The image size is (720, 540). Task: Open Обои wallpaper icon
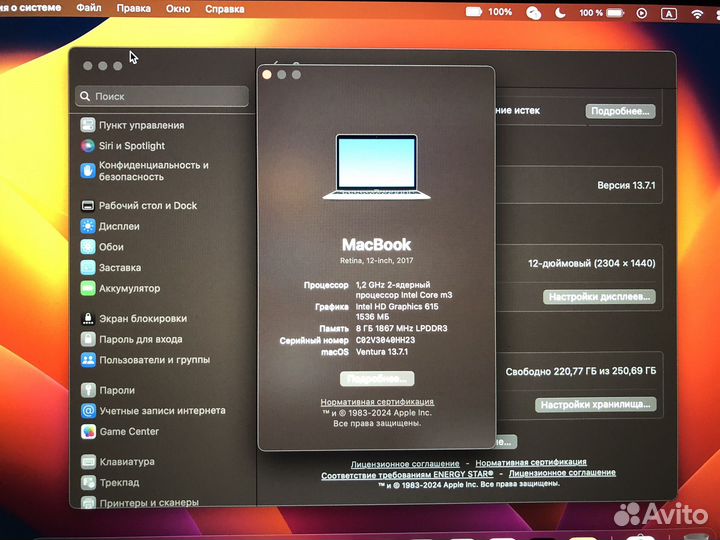88,247
